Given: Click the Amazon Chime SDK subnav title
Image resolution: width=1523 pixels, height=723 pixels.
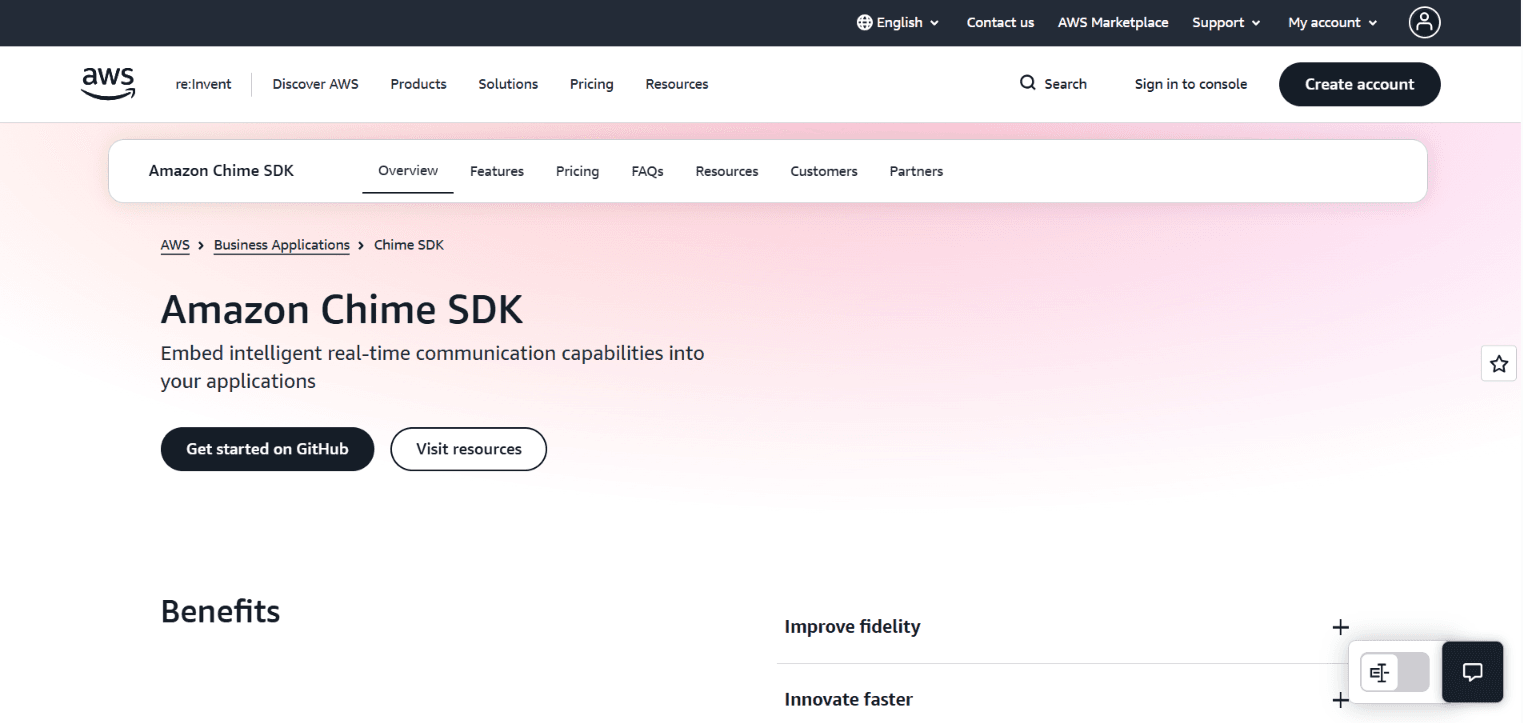Looking at the screenshot, I should [x=221, y=171].
